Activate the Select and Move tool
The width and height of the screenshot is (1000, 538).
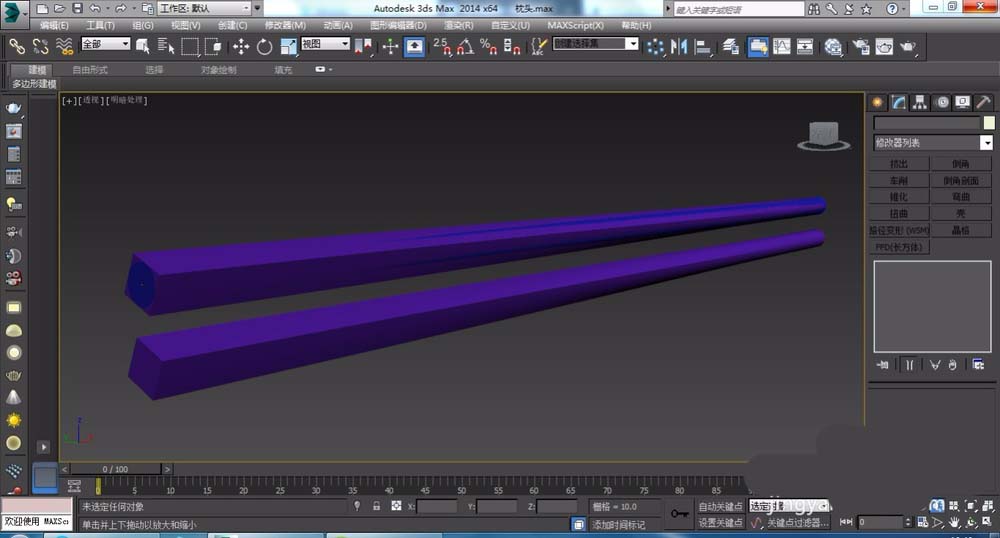click(x=241, y=47)
